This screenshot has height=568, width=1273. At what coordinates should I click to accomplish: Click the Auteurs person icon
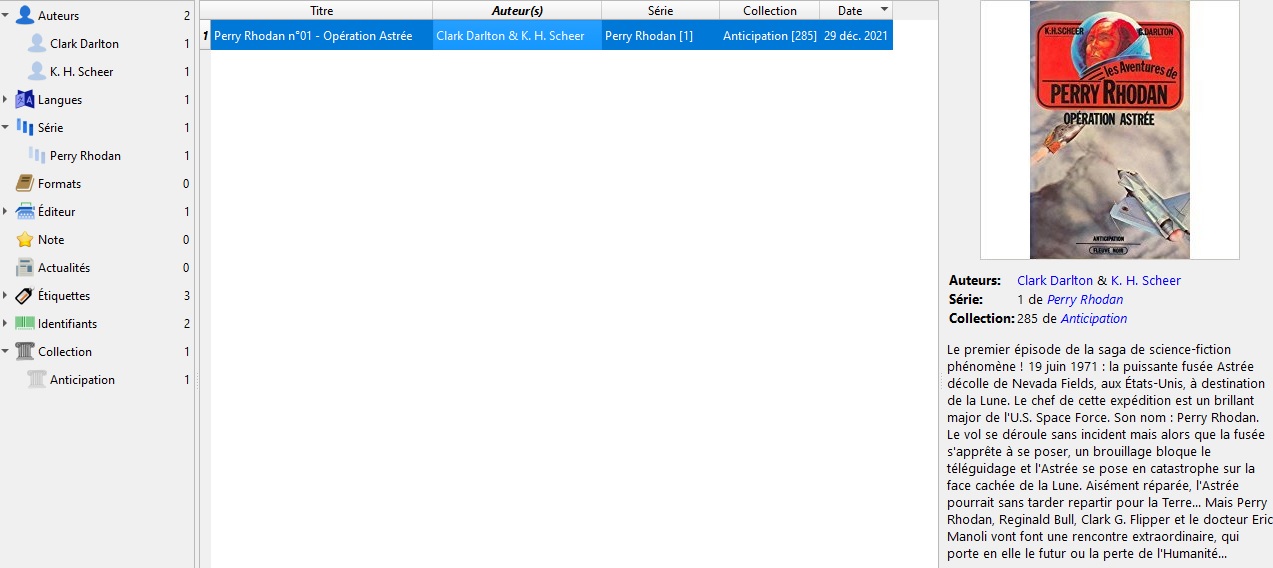pyautogui.click(x=25, y=15)
